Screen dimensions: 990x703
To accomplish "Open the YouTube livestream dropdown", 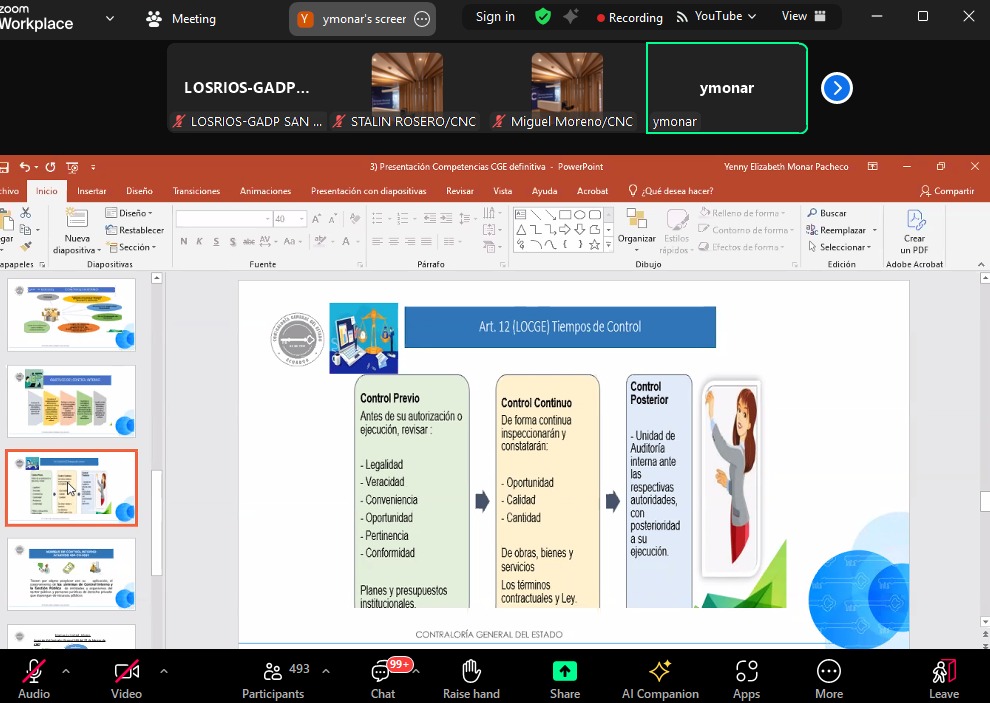I will click(x=717, y=17).
